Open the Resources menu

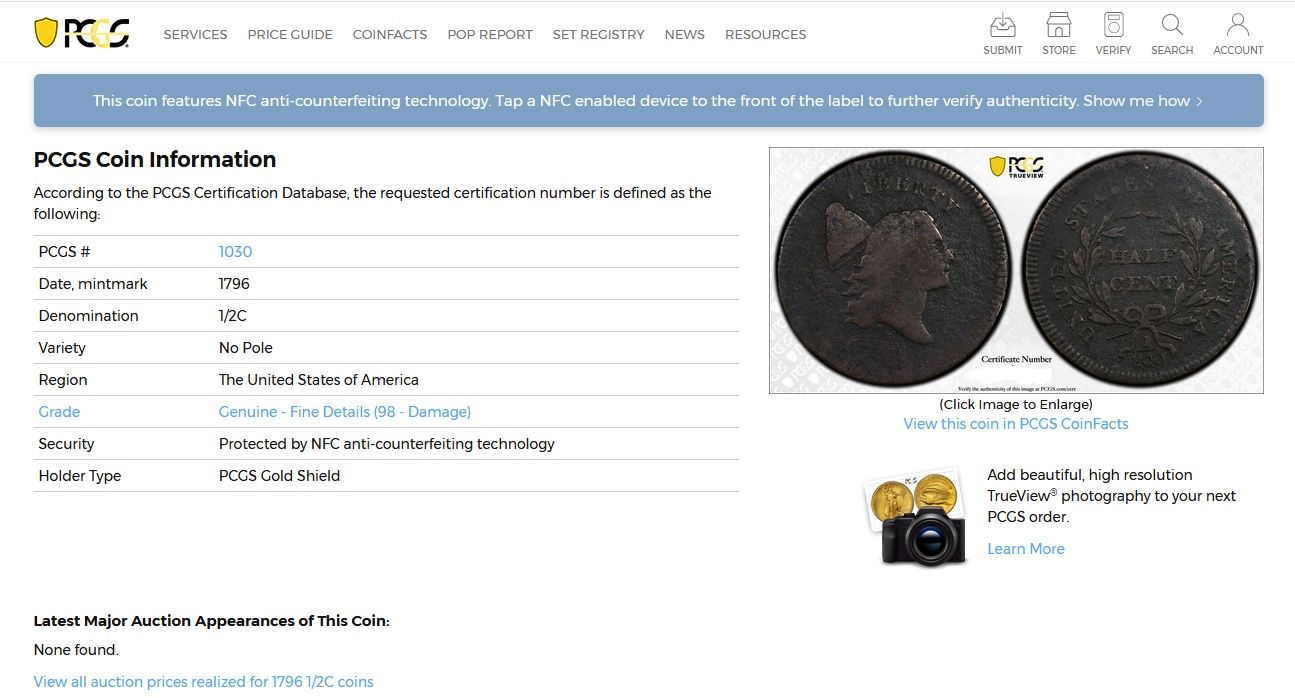pos(765,34)
